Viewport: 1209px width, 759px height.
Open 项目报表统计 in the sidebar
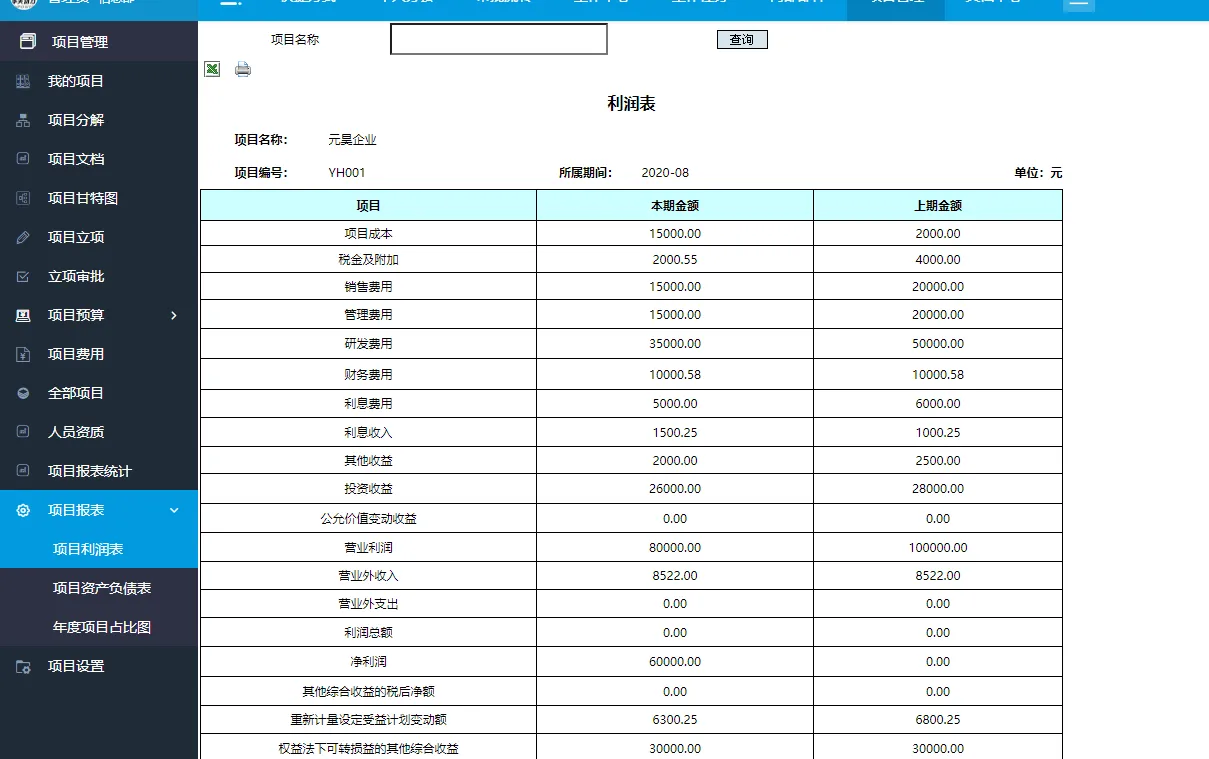tap(90, 471)
